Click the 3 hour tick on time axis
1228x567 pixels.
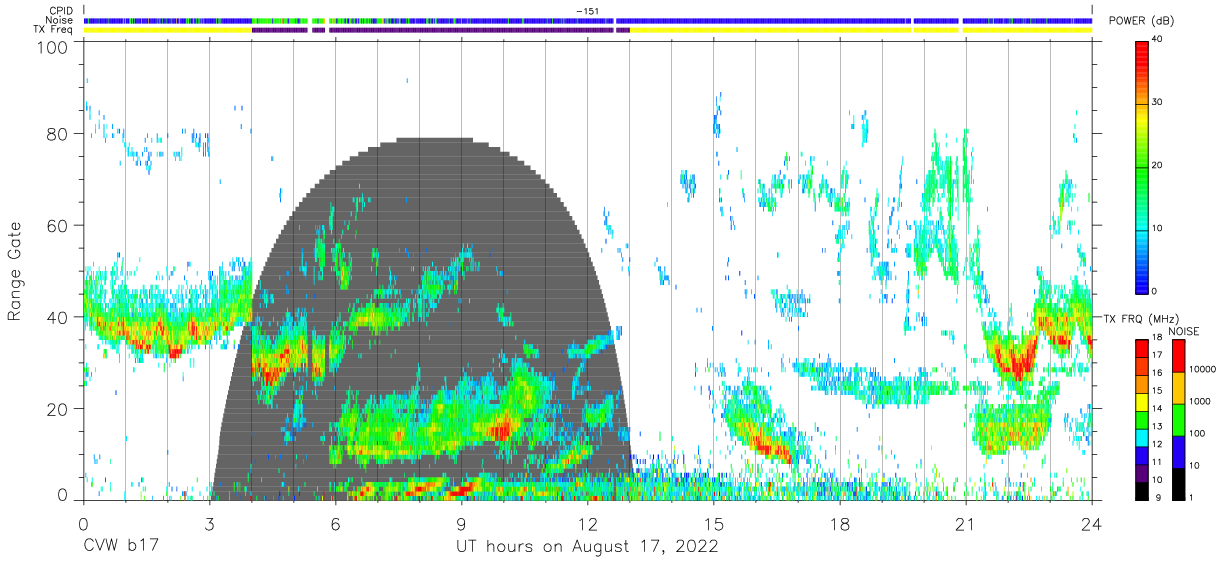[209, 523]
